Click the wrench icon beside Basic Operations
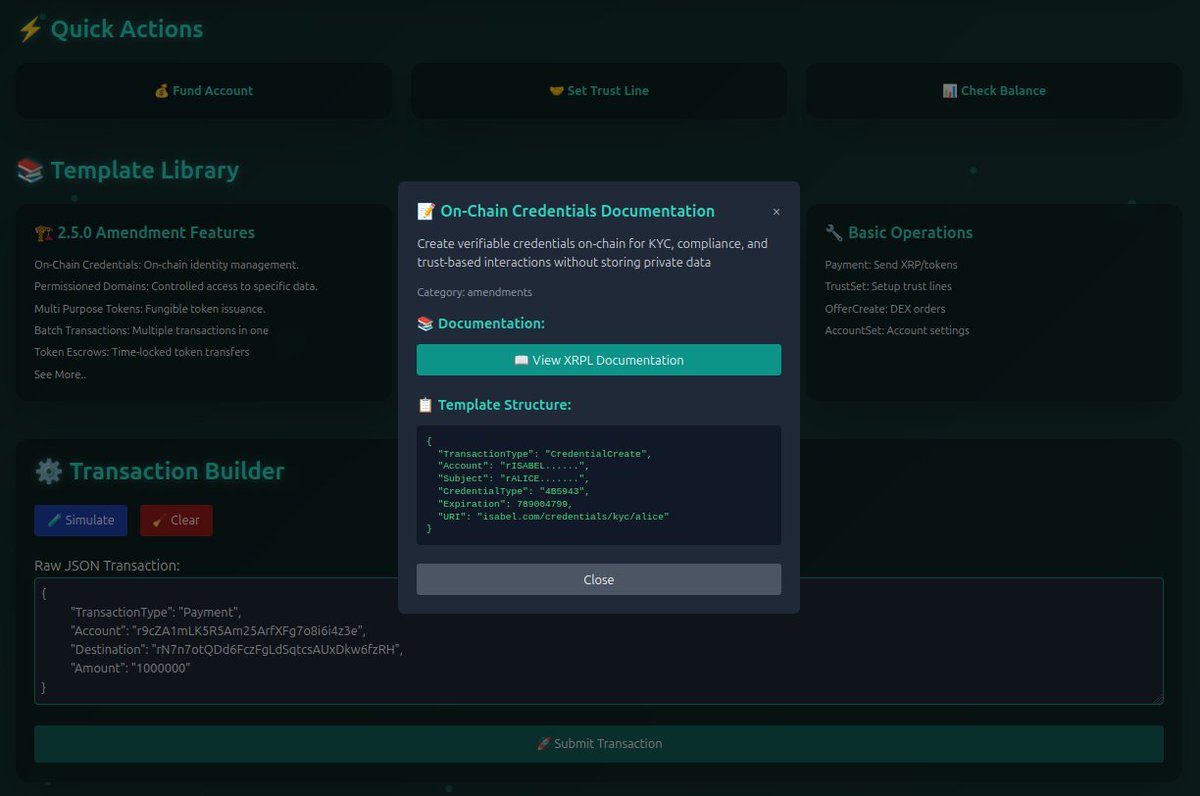Screen dimensions: 1200x796 pyautogui.click(x=833, y=232)
